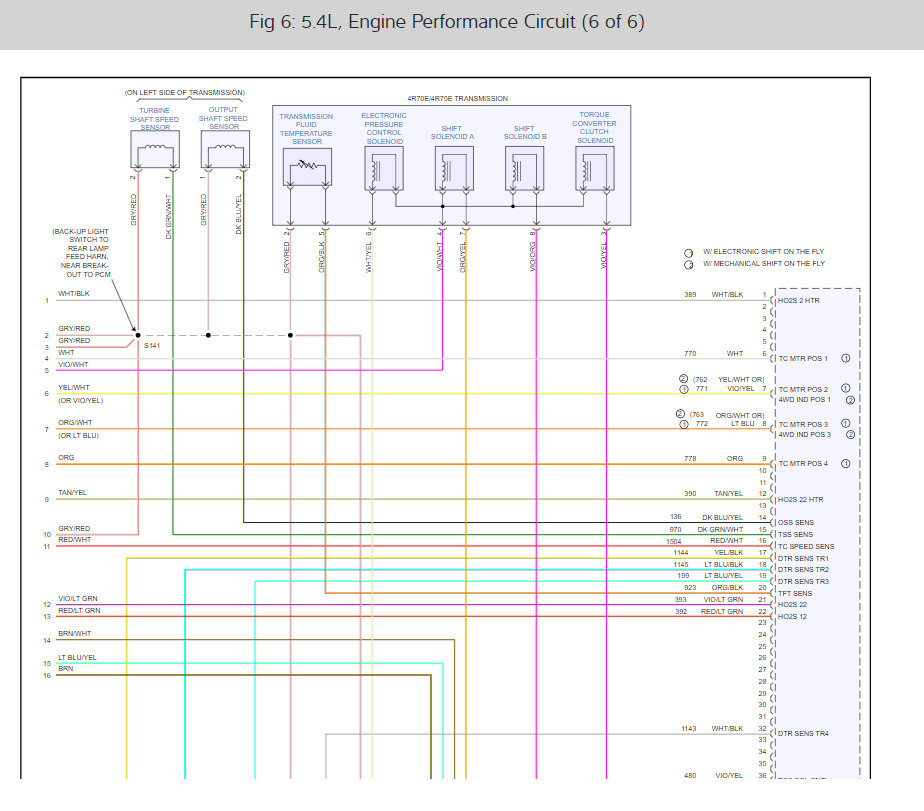
Task: Click circuit number '480' for VIO/YEL
Action: pyautogui.click(x=690, y=776)
